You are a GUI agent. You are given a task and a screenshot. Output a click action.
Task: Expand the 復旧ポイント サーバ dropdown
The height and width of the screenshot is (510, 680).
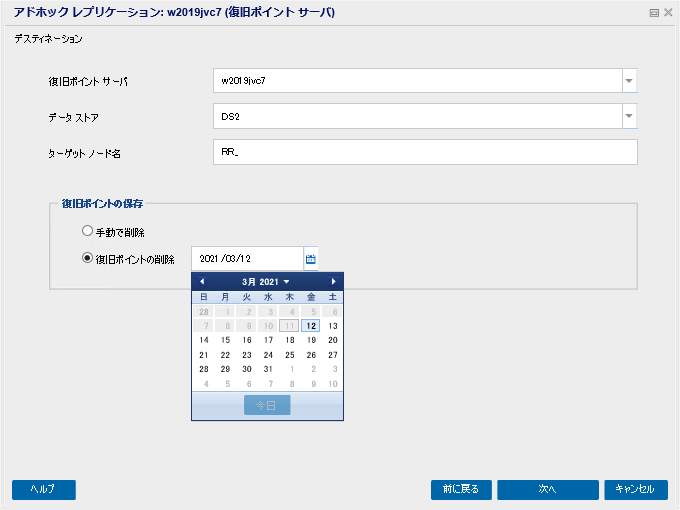(629, 81)
